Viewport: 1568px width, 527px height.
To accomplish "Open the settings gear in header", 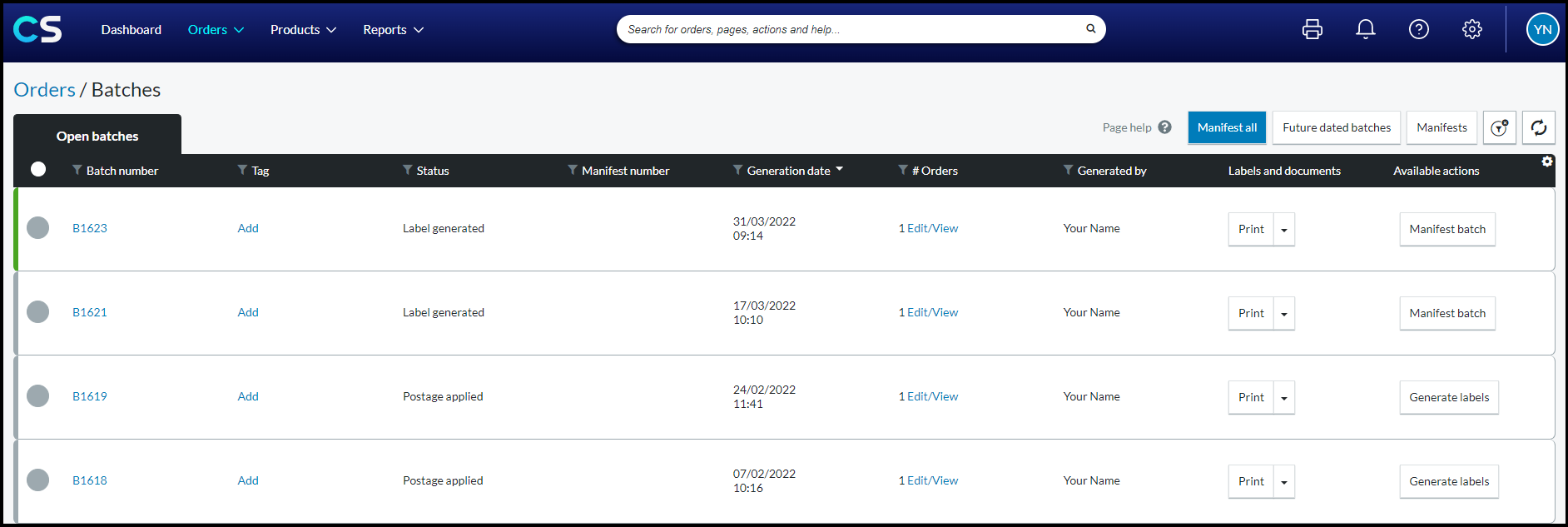I will pyautogui.click(x=1472, y=29).
